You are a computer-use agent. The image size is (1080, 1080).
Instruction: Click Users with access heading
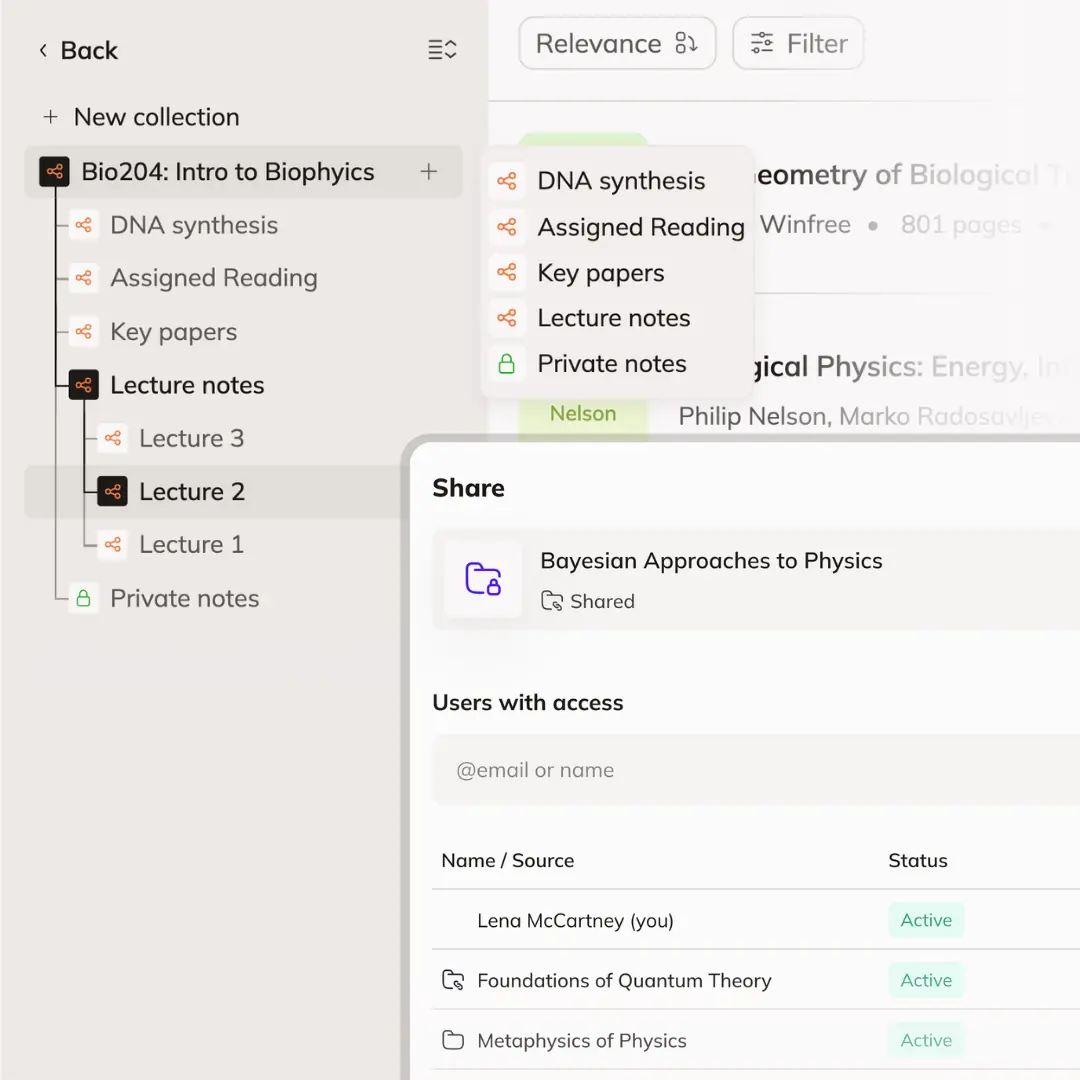click(528, 703)
